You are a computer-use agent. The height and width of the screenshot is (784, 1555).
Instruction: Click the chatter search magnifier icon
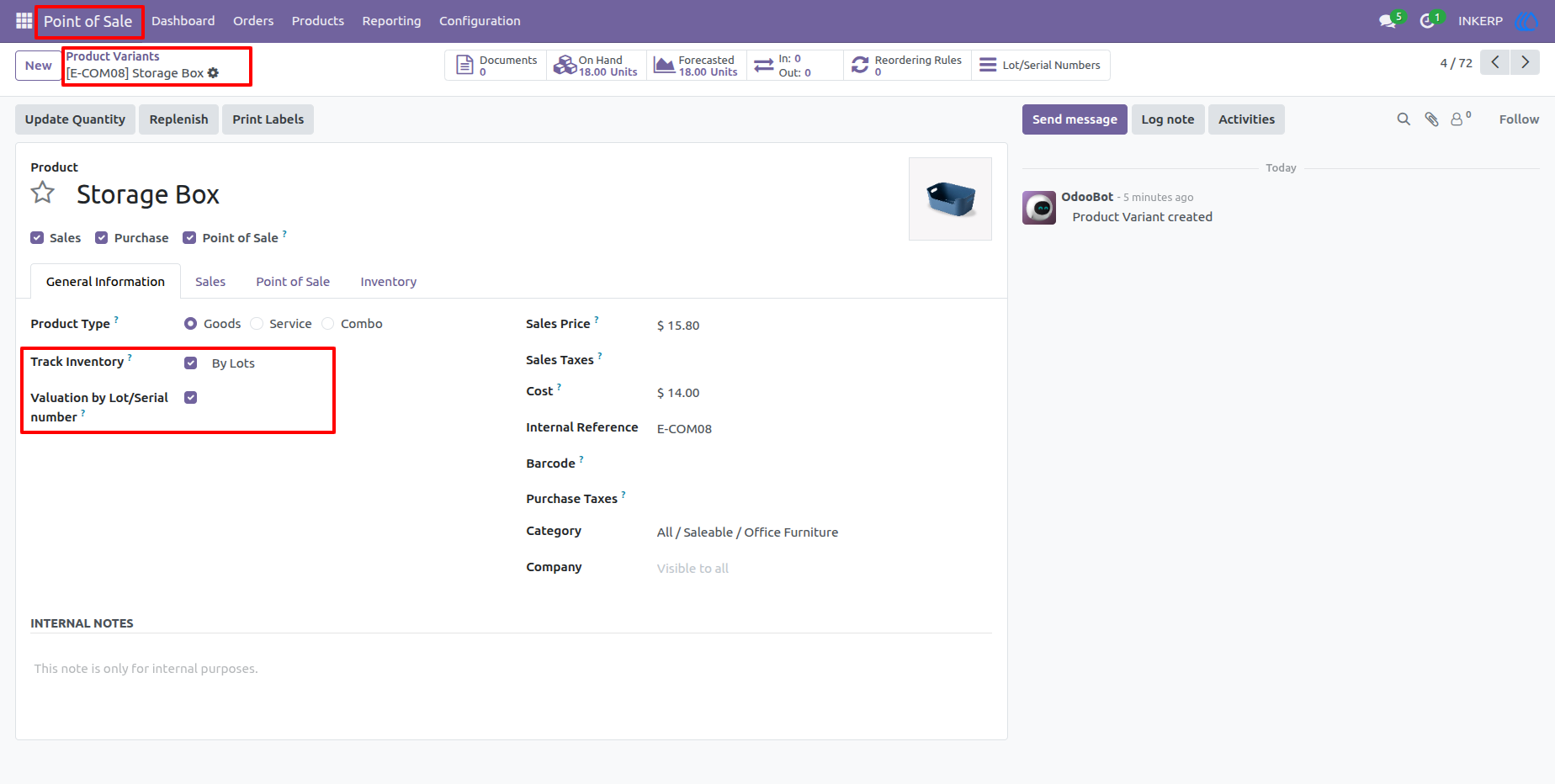1404,119
